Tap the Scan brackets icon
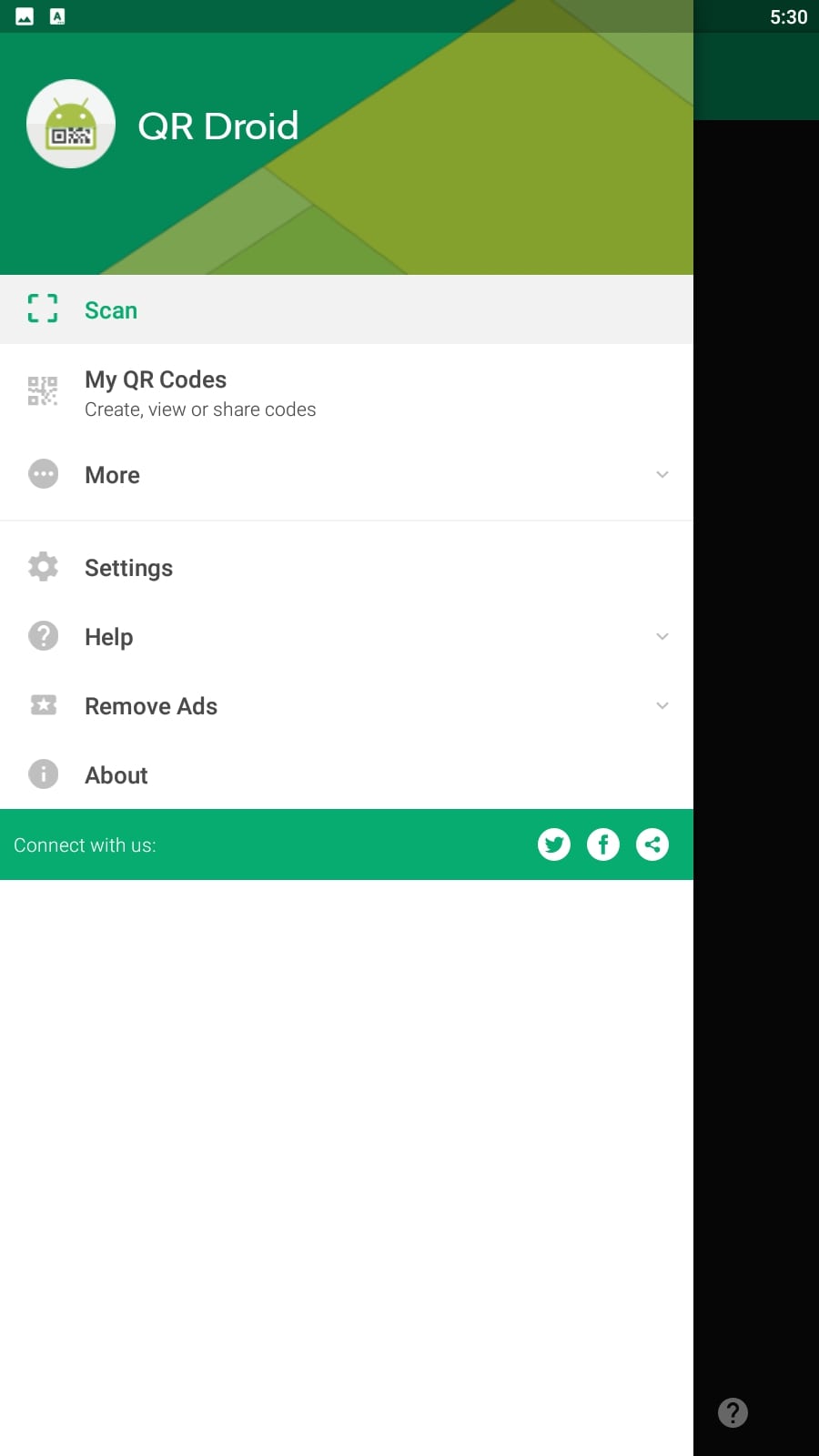The height and width of the screenshot is (1456, 819). 43,308
